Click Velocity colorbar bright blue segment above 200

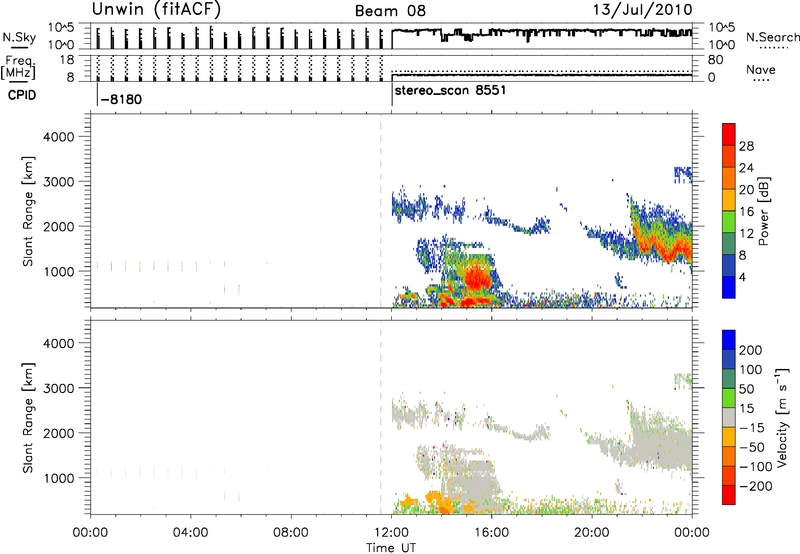[729, 340]
